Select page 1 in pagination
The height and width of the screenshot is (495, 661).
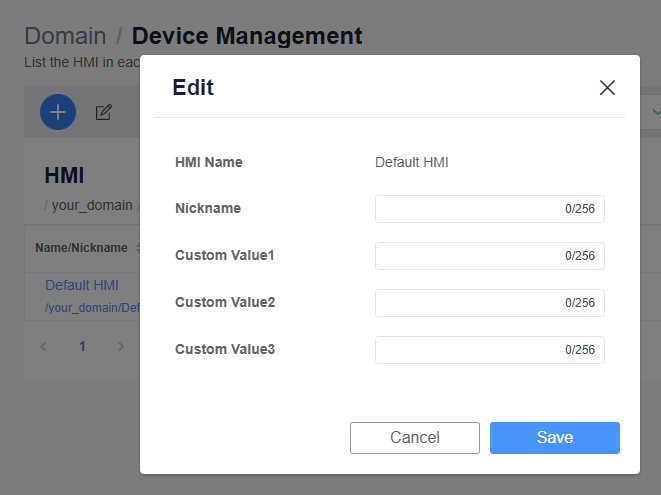(x=82, y=347)
